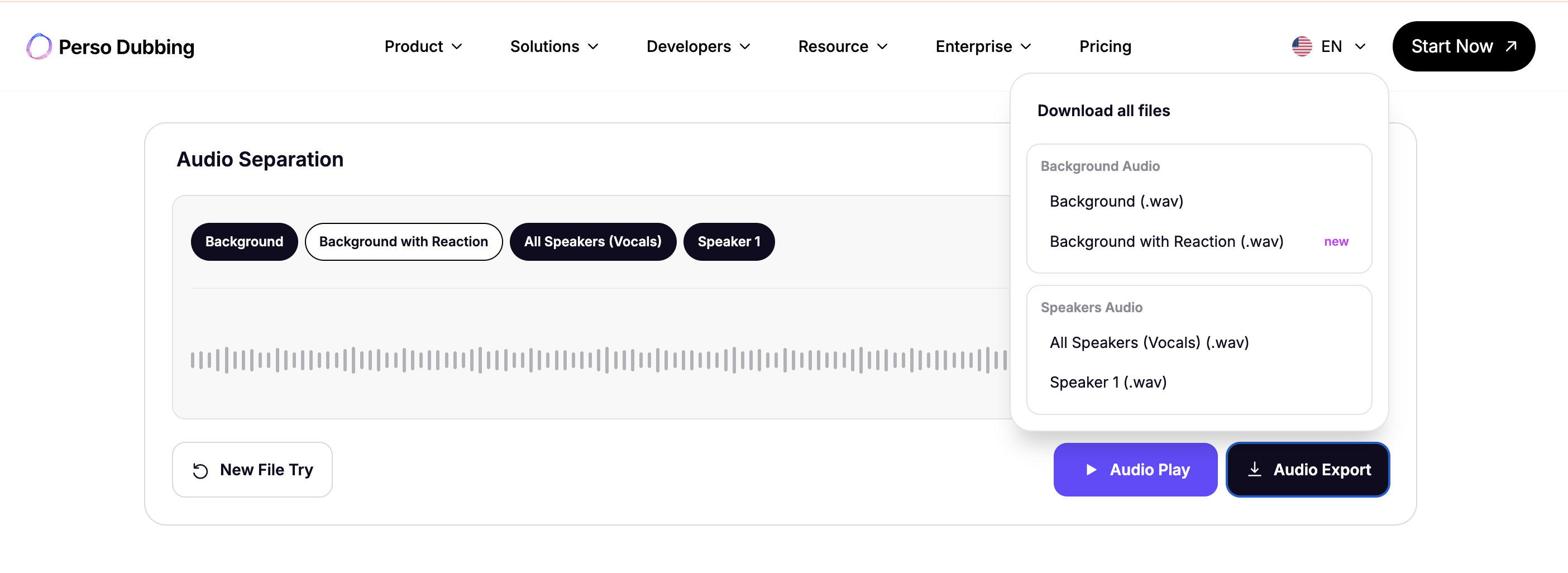1568x573 pixels.
Task: Choose Download all files
Action: coord(1103,111)
